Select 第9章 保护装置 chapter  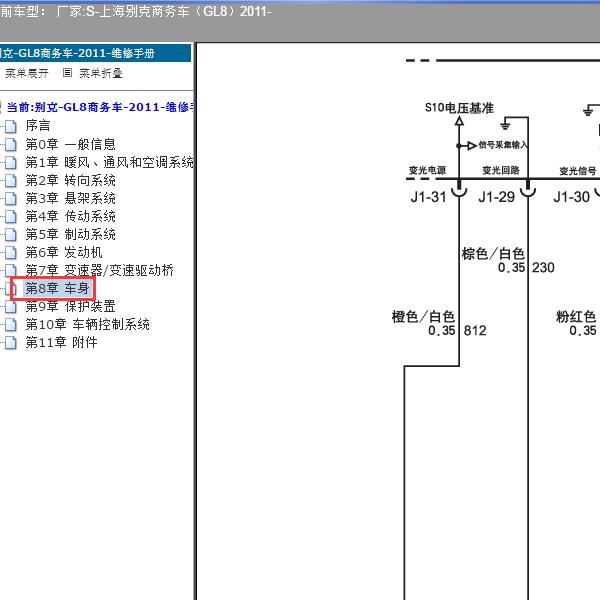coord(70,306)
